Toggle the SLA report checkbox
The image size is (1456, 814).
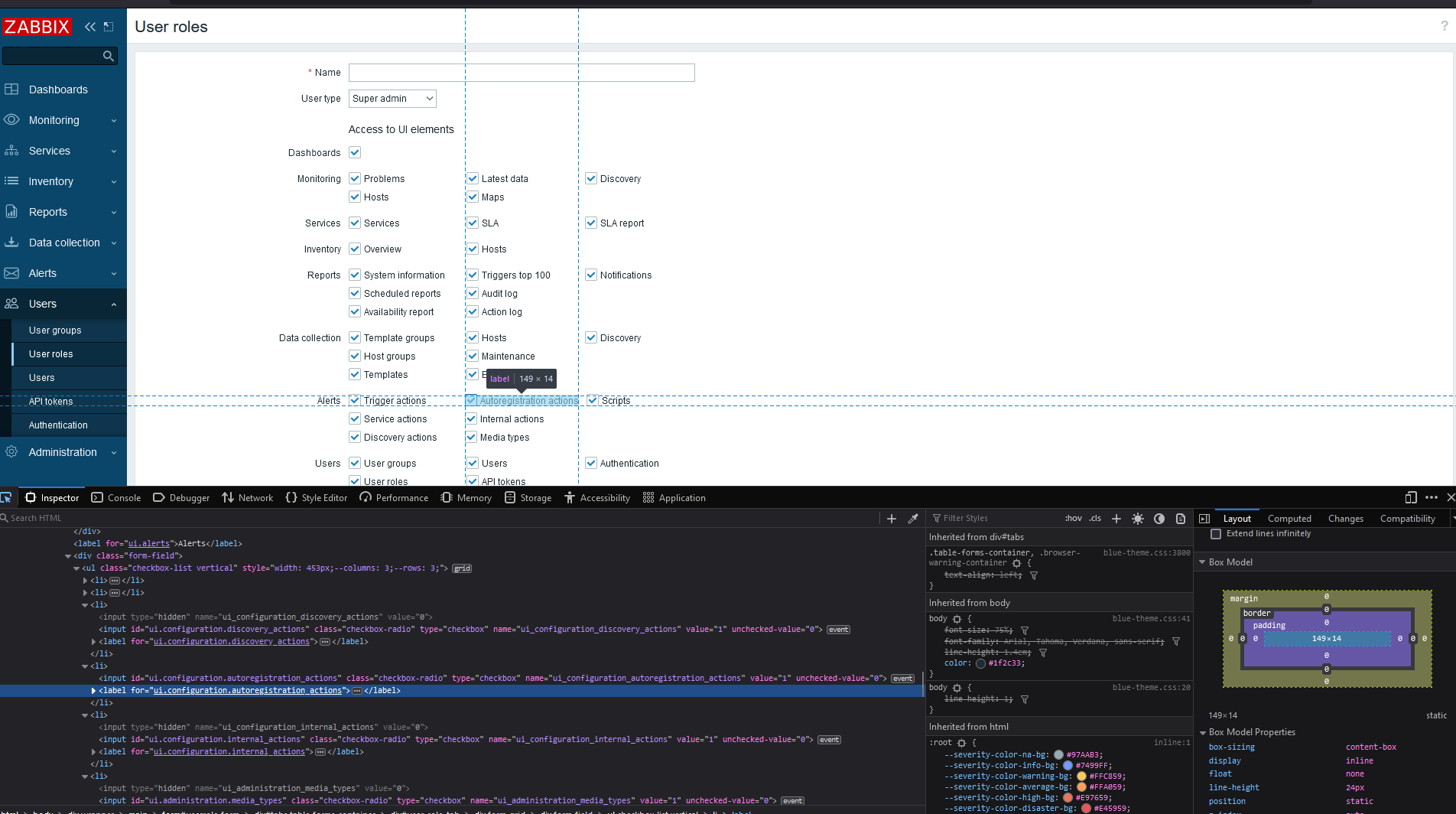(x=591, y=223)
